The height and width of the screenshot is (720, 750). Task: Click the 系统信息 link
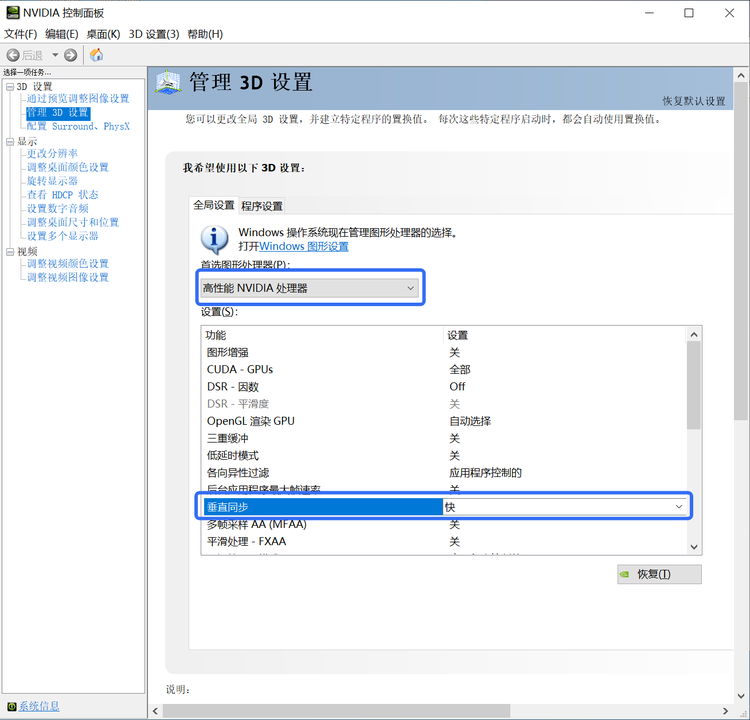click(39, 707)
